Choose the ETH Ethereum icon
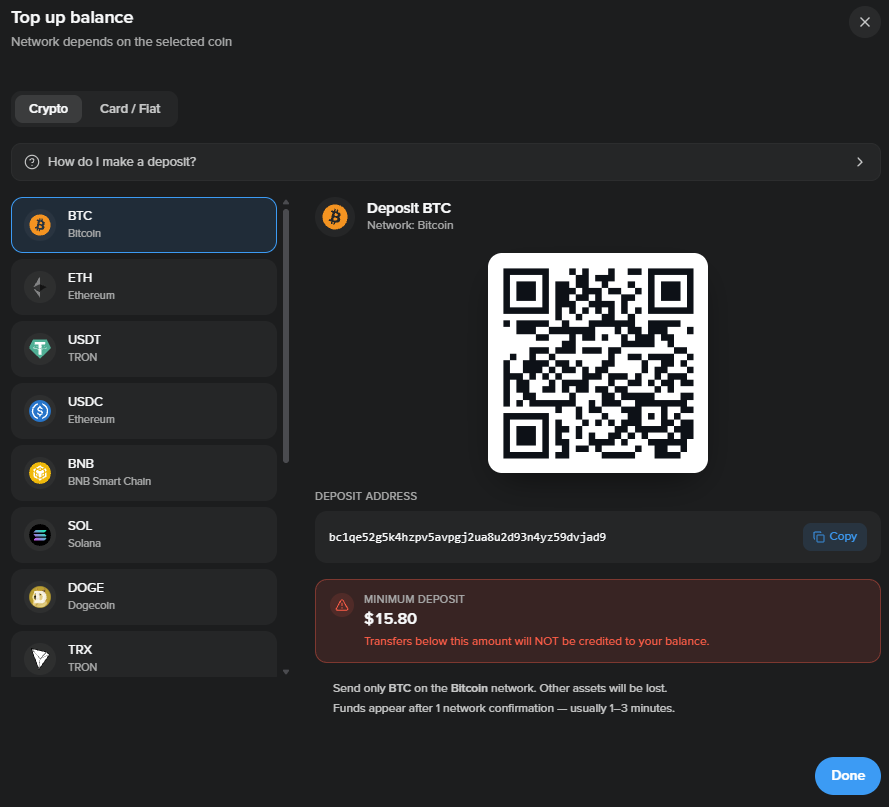 tap(40, 287)
